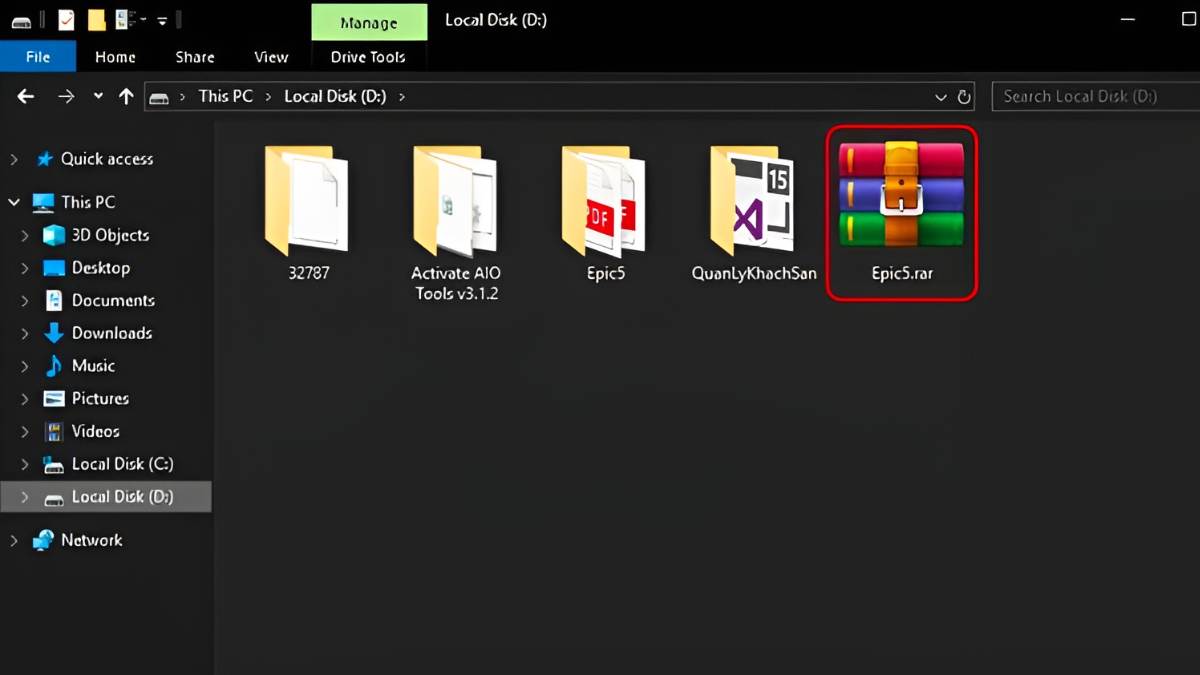Select Quick access in the navigation pane

107,159
